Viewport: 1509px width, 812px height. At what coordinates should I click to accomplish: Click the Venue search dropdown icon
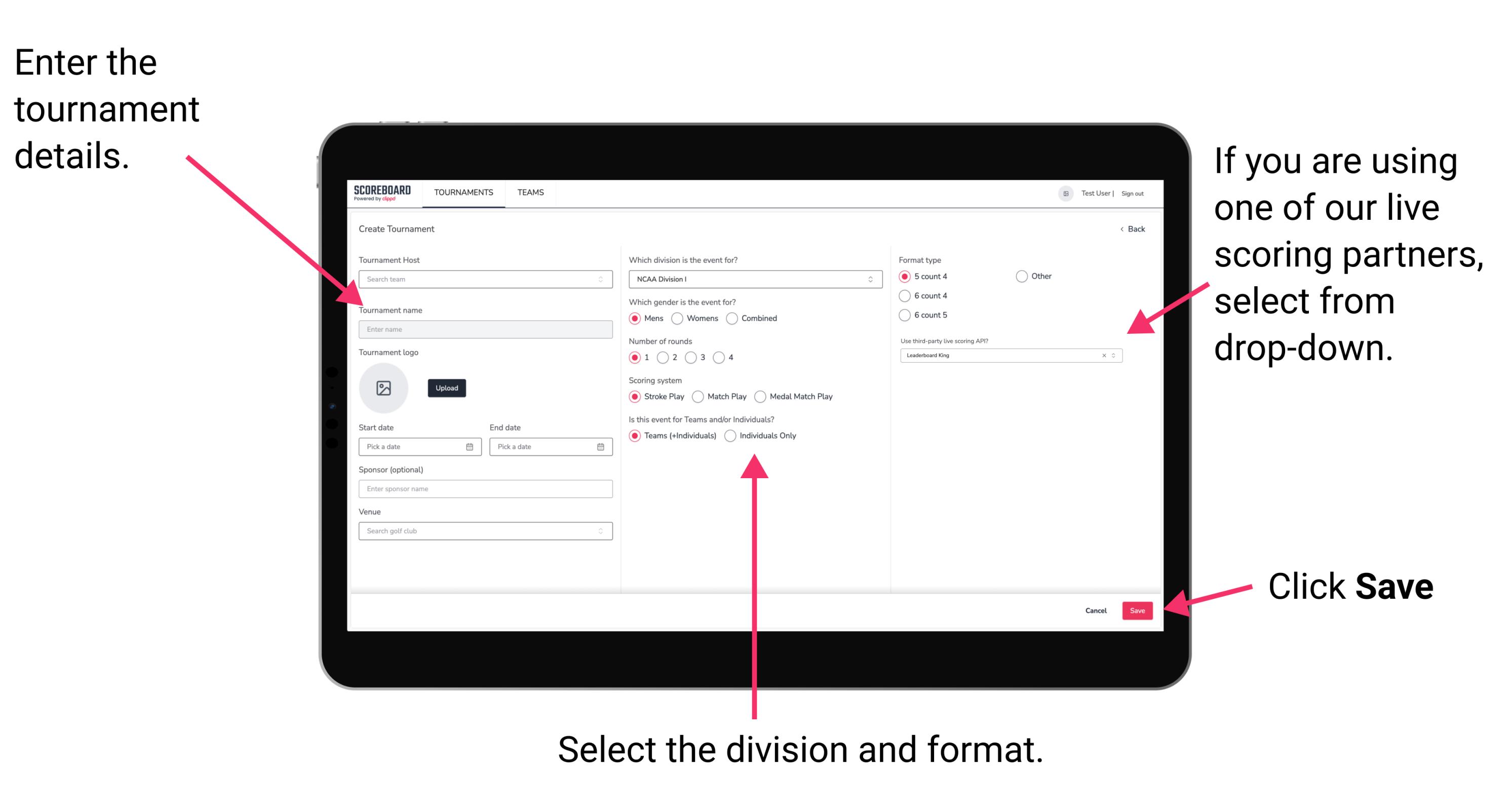601,531
